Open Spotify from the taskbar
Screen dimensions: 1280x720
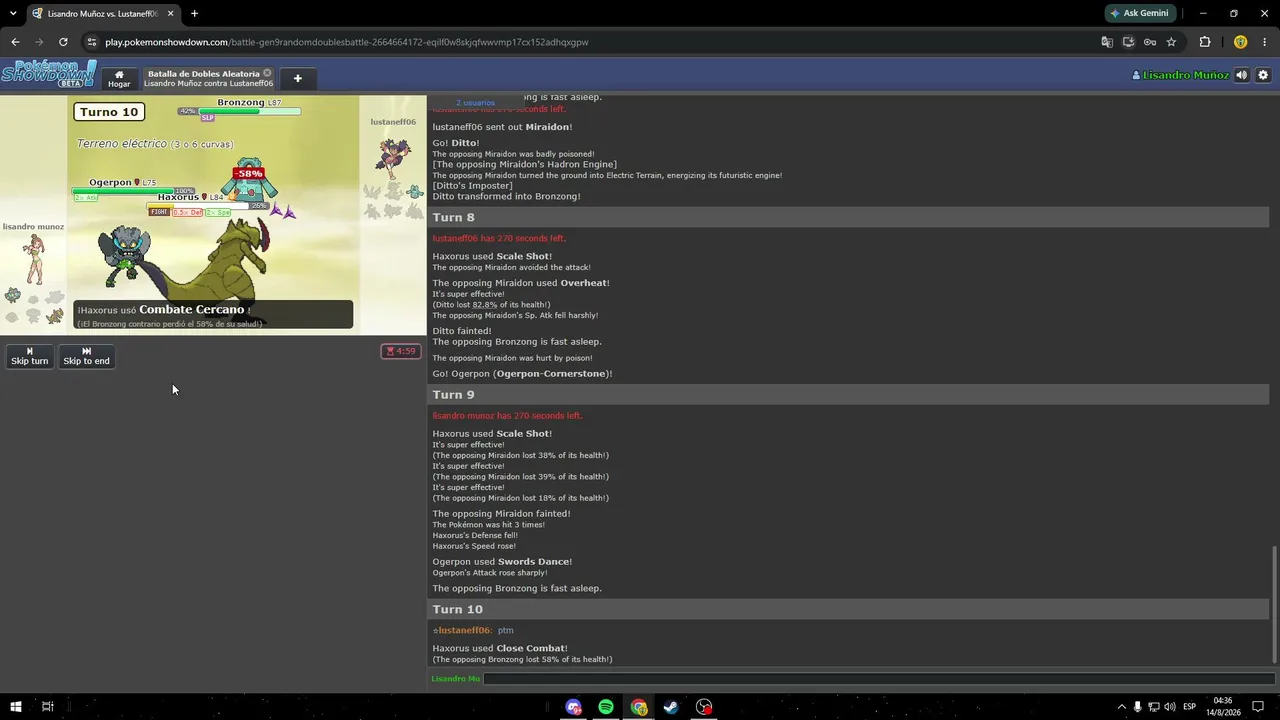tap(606, 707)
